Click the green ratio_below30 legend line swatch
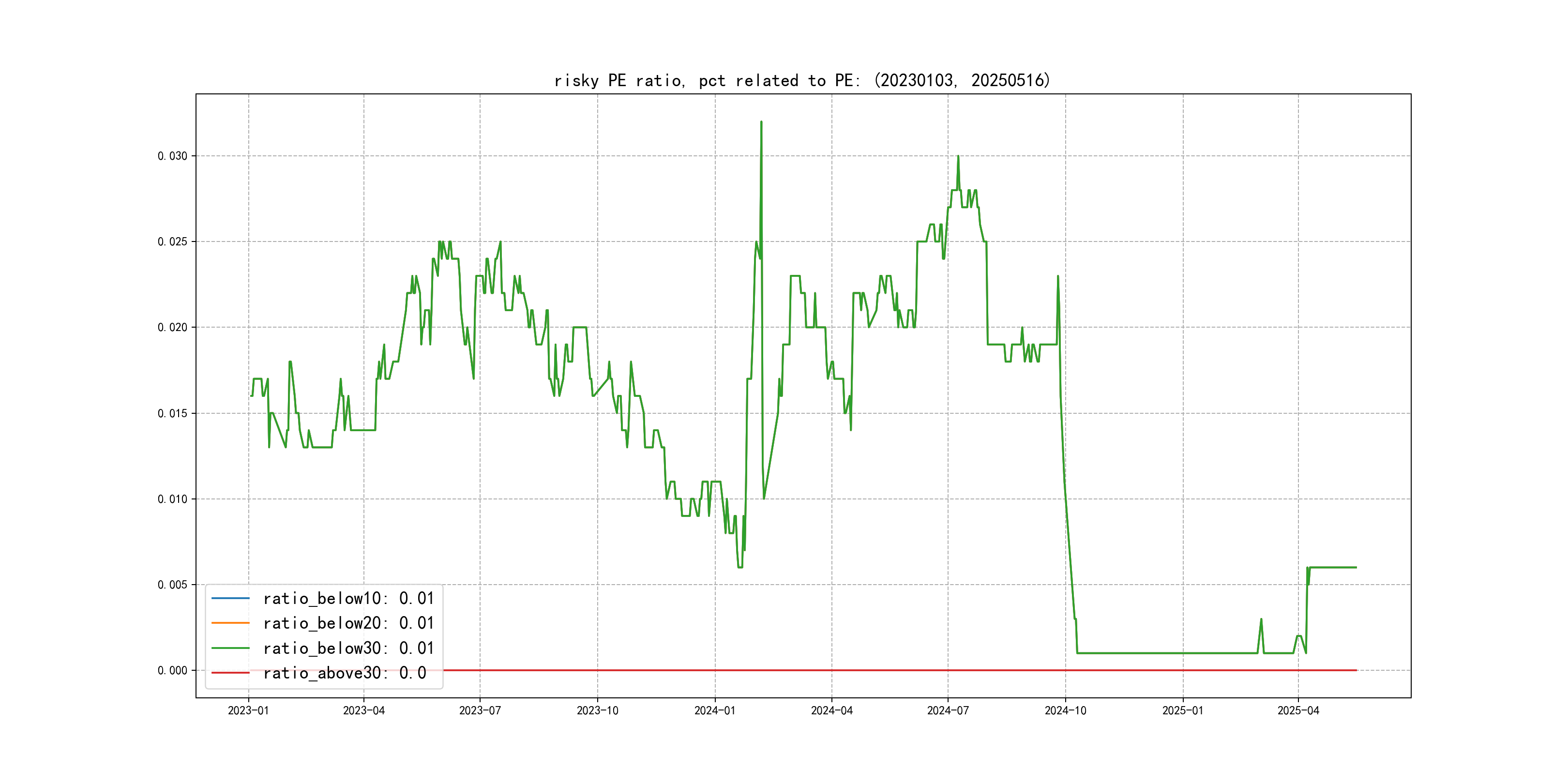This screenshot has width=1568, height=784. 230,648
